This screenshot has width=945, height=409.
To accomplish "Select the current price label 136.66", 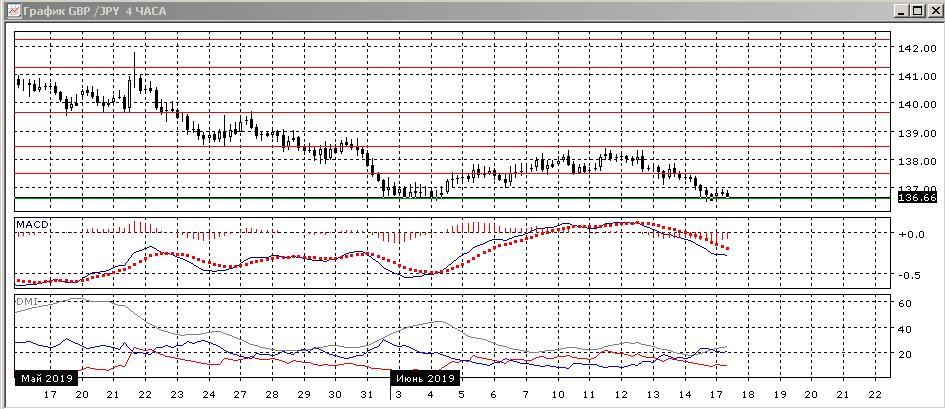I will [917, 198].
